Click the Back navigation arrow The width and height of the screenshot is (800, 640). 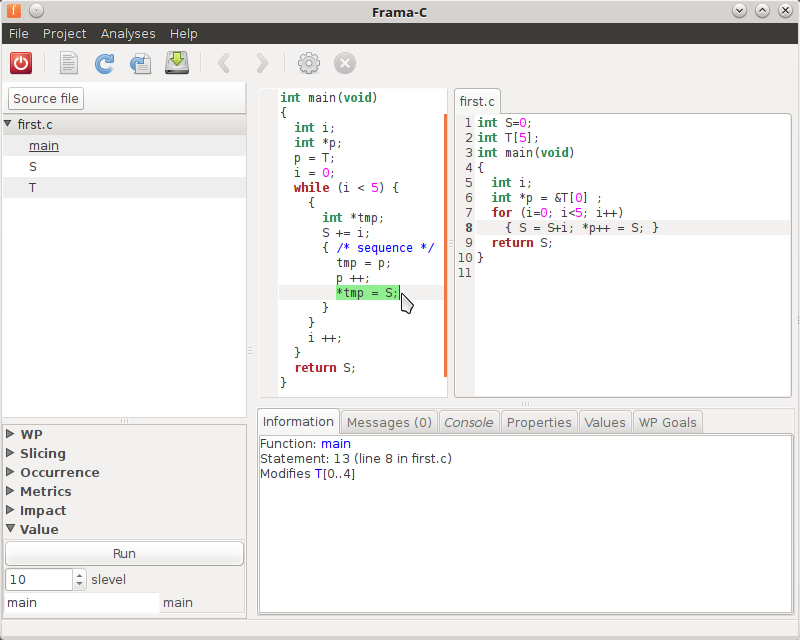pos(224,63)
